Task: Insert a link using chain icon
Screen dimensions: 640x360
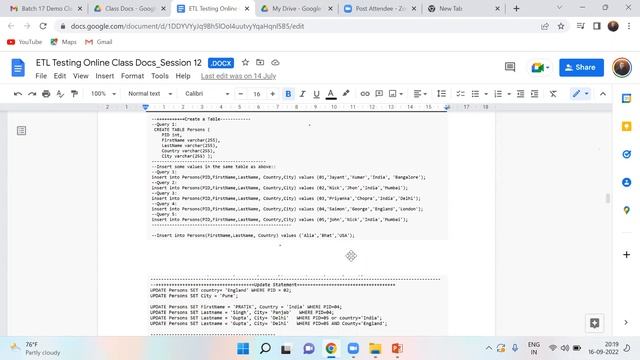Action: pos(365,94)
